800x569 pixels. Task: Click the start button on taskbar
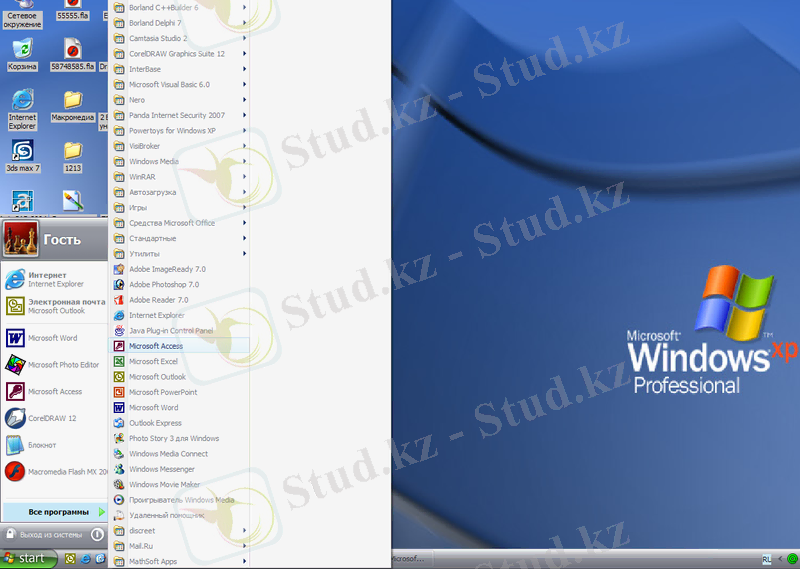[x=28, y=558]
